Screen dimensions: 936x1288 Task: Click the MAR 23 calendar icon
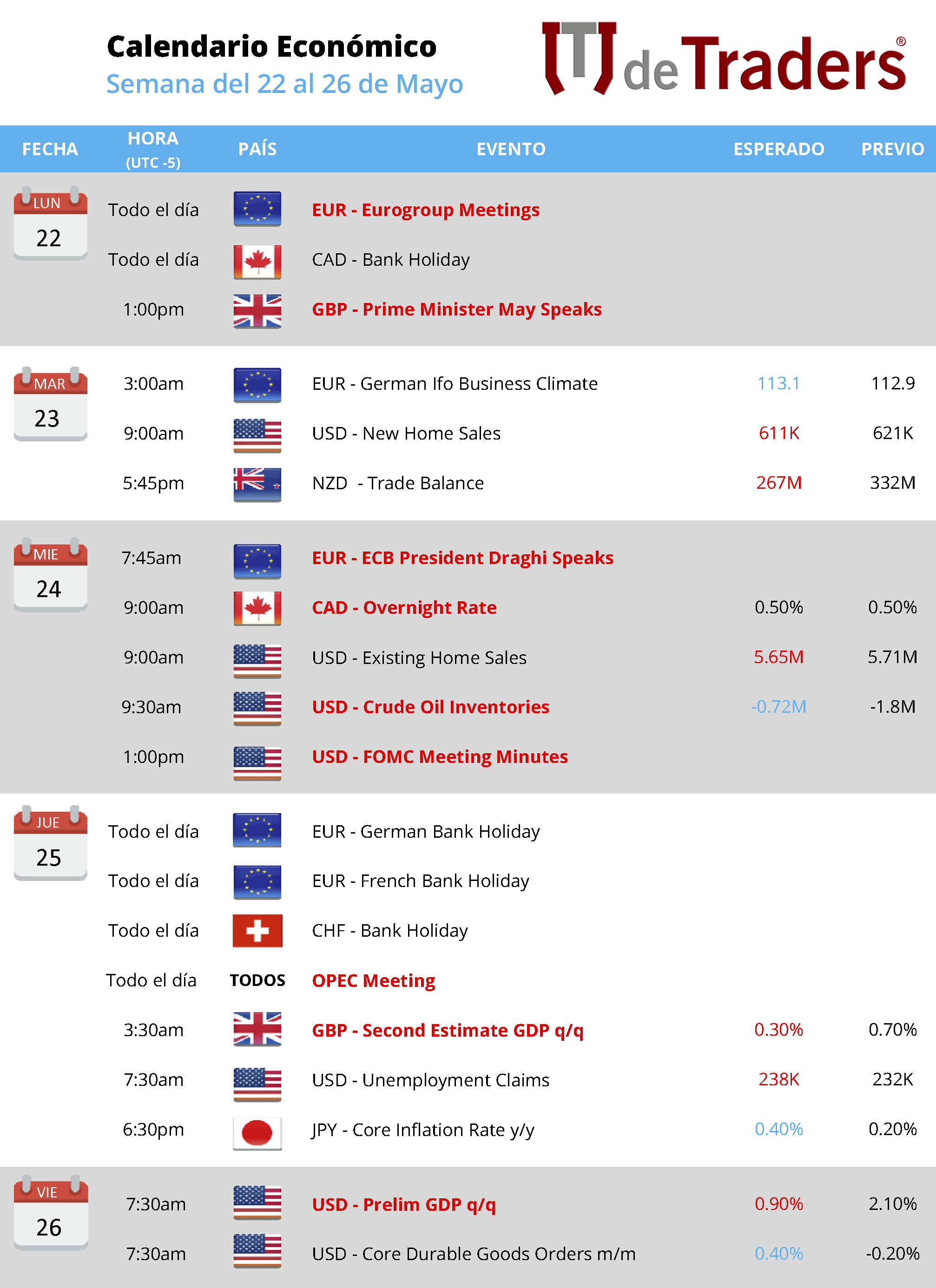coord(51,404)
